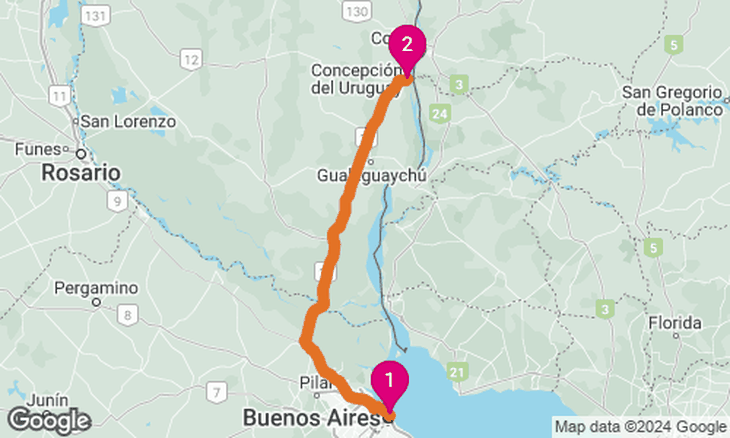
Task: Select the Rosario city label
Action: pos(81,173)
